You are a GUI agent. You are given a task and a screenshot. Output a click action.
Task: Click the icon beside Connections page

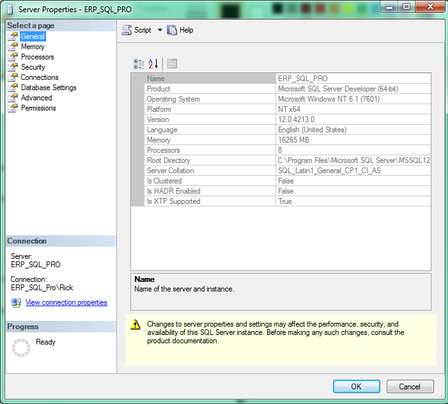tap(13, 77)
